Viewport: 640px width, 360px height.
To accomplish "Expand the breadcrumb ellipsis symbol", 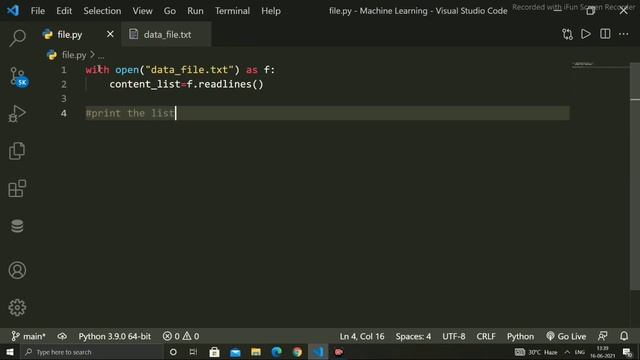I will click(x=101, y=55).
